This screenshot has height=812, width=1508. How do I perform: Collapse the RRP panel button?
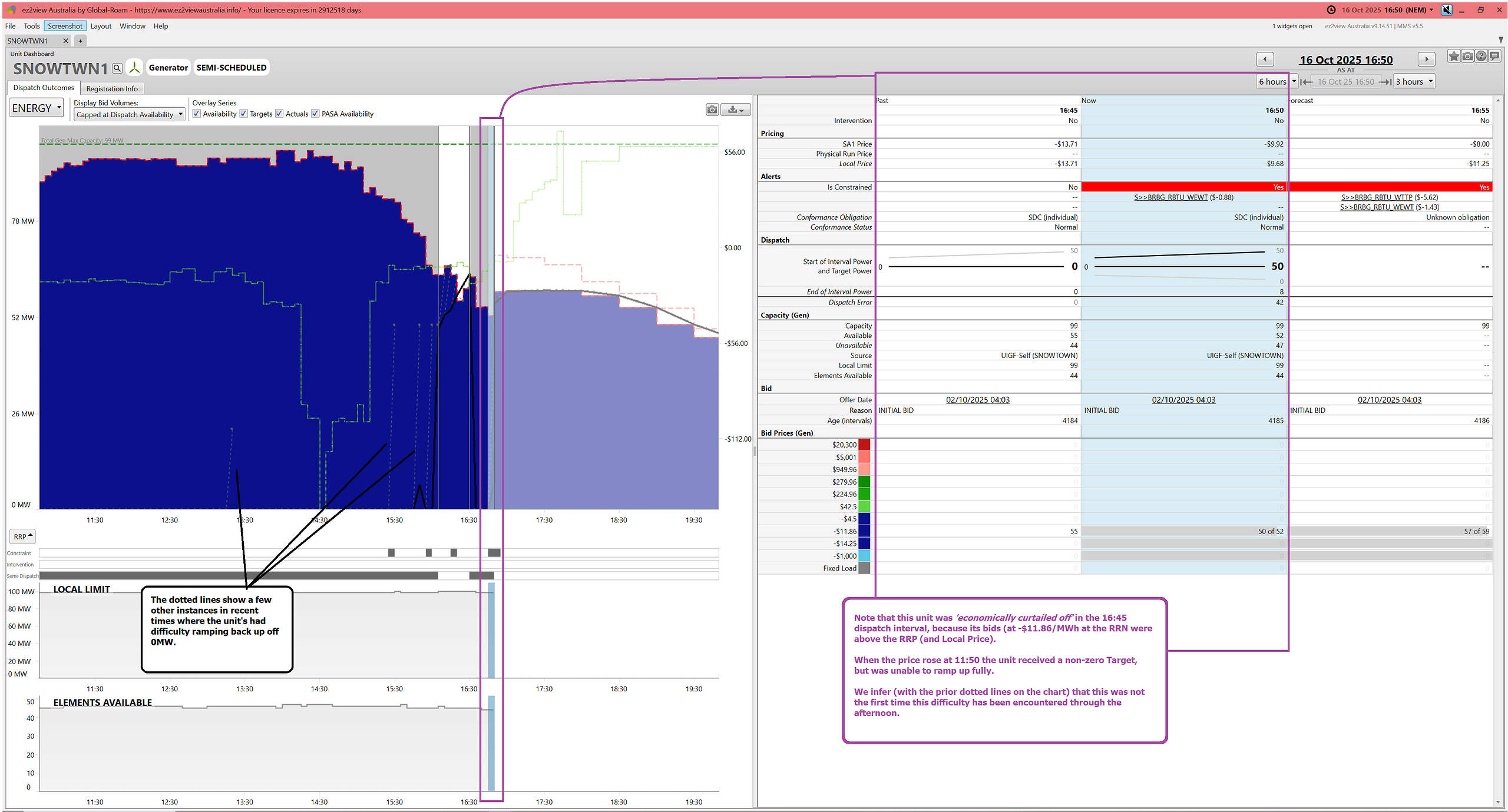23,536
